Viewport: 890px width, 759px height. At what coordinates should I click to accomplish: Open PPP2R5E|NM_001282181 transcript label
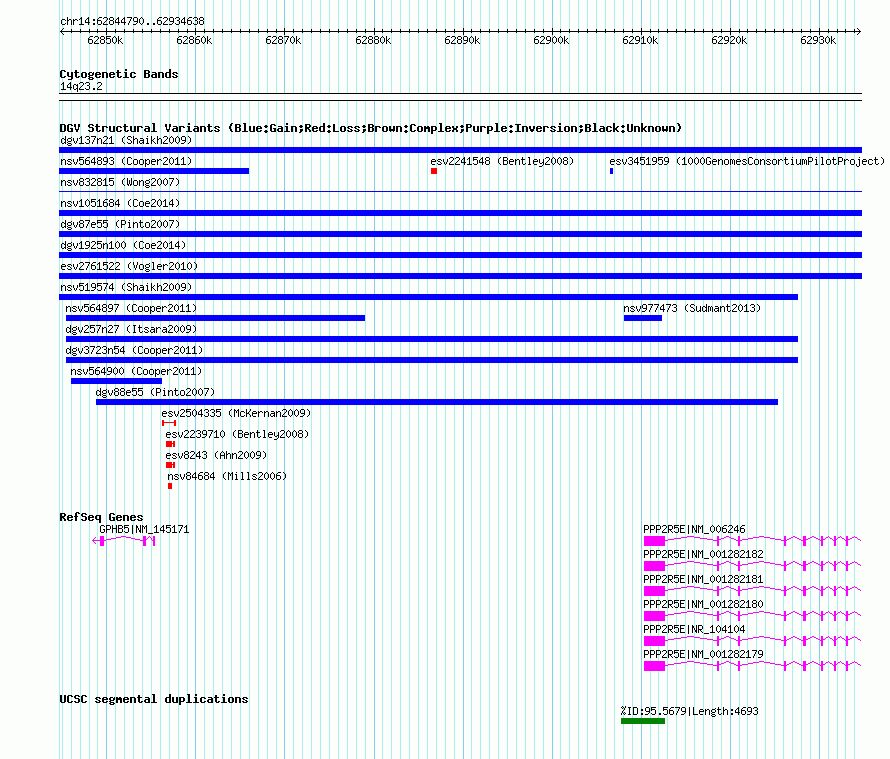tap(703, 579)
